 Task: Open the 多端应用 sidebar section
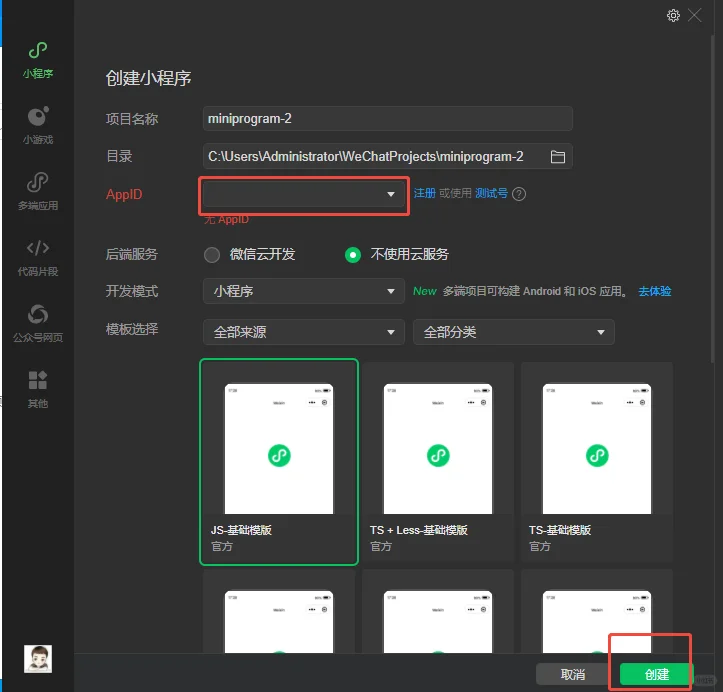(x=38, y=191)
